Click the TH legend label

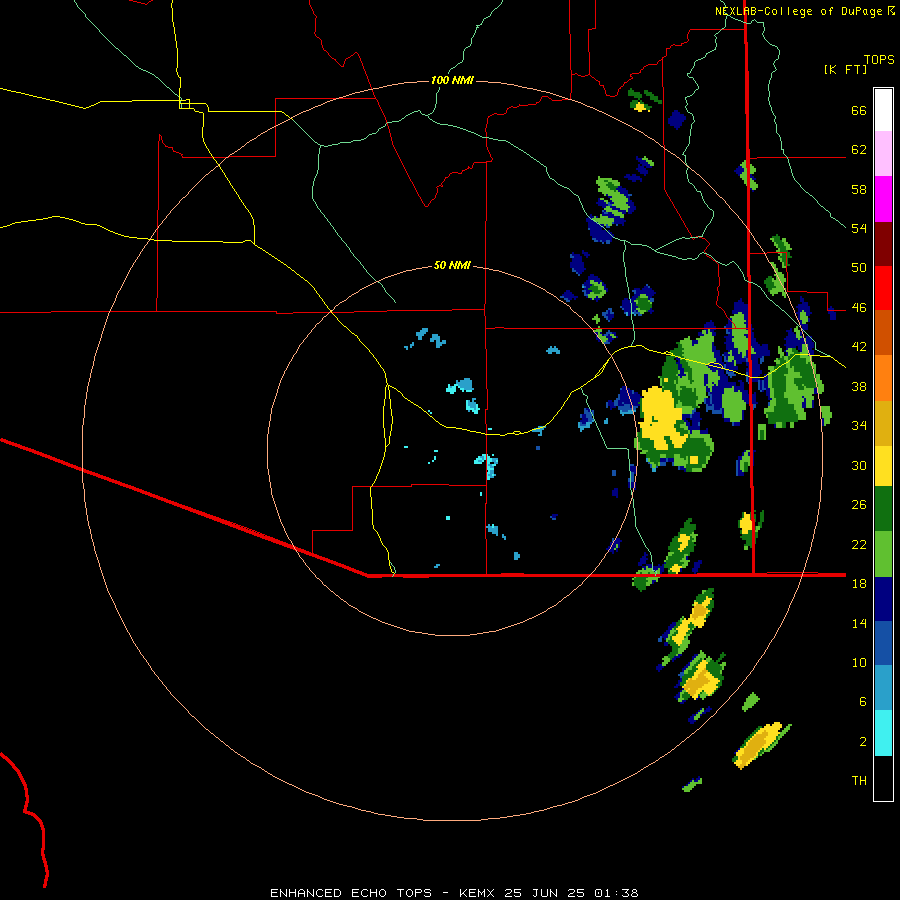pos(859,781)
